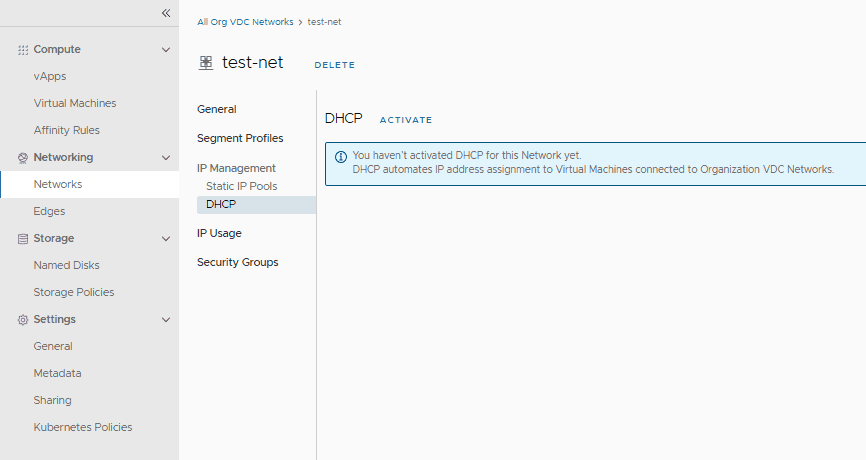This screenshot has width=866, height=460.
Task: Open Affinity Rules in the sidebar
Action: 66,130
